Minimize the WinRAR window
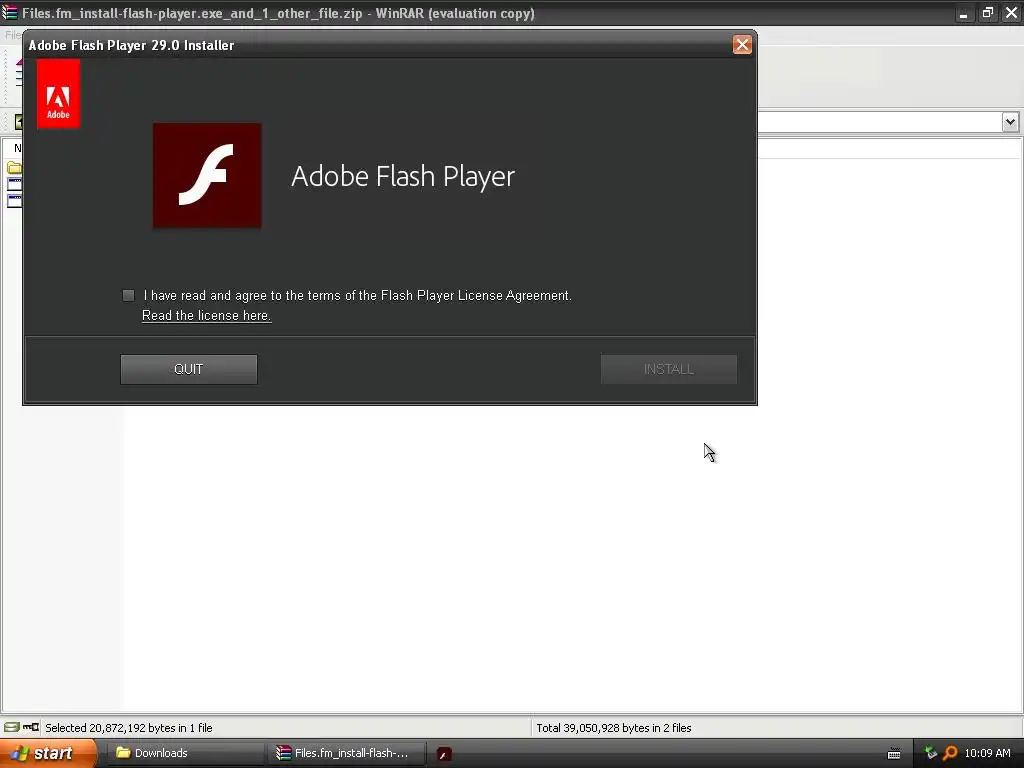This screenshot has height=768, width=1024. point(963,13)
